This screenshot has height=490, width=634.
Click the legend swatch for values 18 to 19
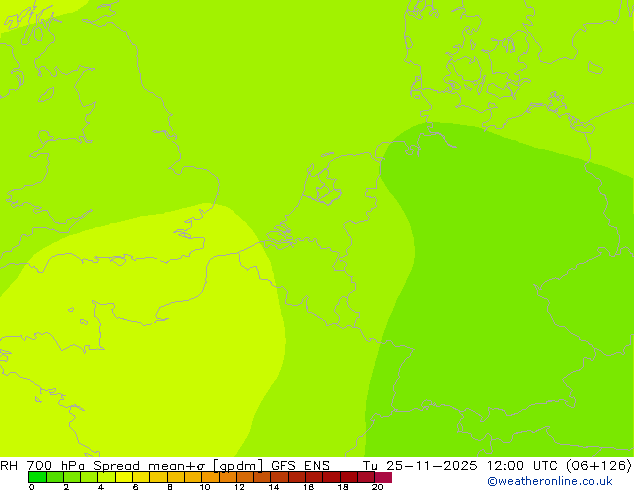349,477
